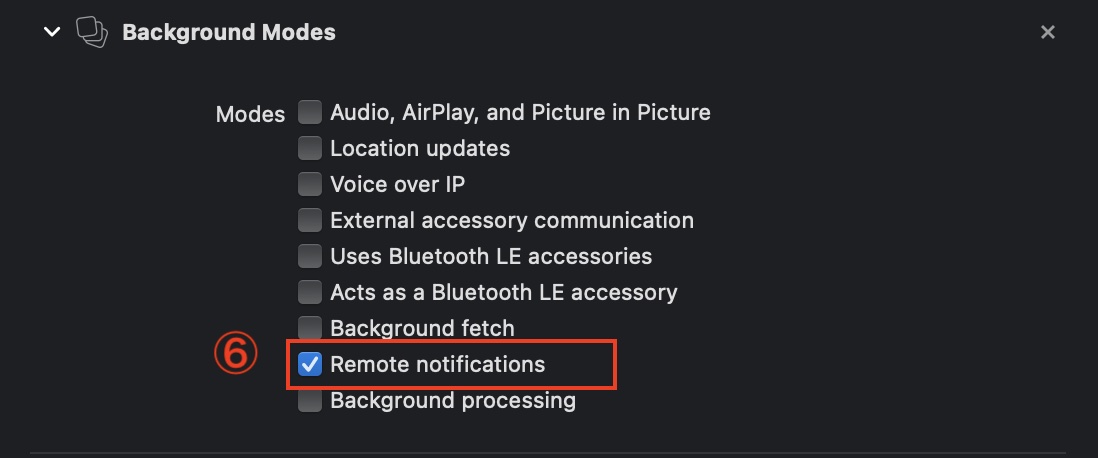The height and width of the screenshot is (458, 1098).
Task: Click the Voice over IP label text
Action: tap(398, 184)
